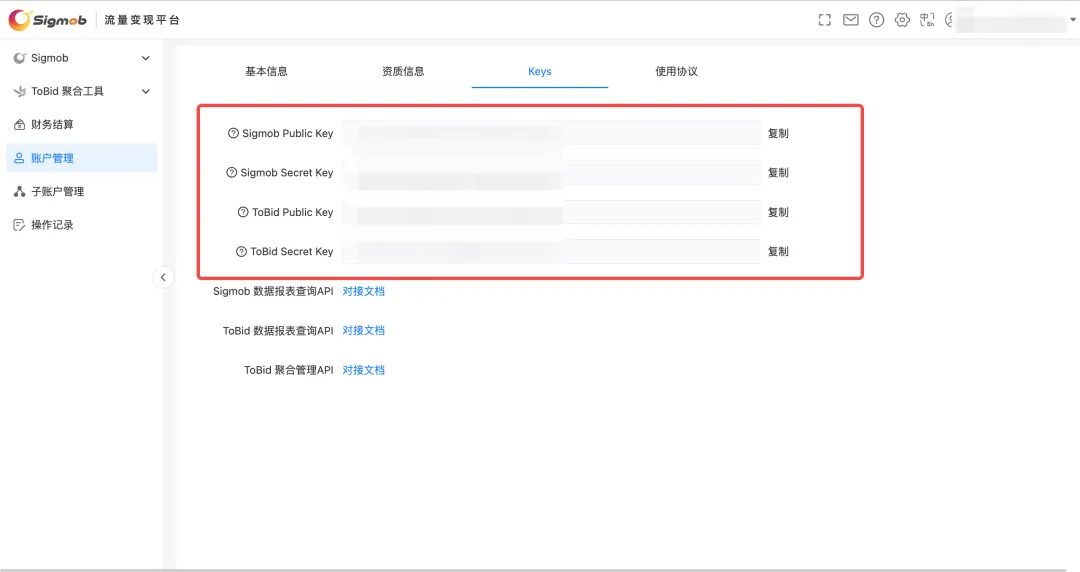Open the mail messages icon
Image resolution: width=1080 pixels, height=572 pixels.
[x=851, y=20]
